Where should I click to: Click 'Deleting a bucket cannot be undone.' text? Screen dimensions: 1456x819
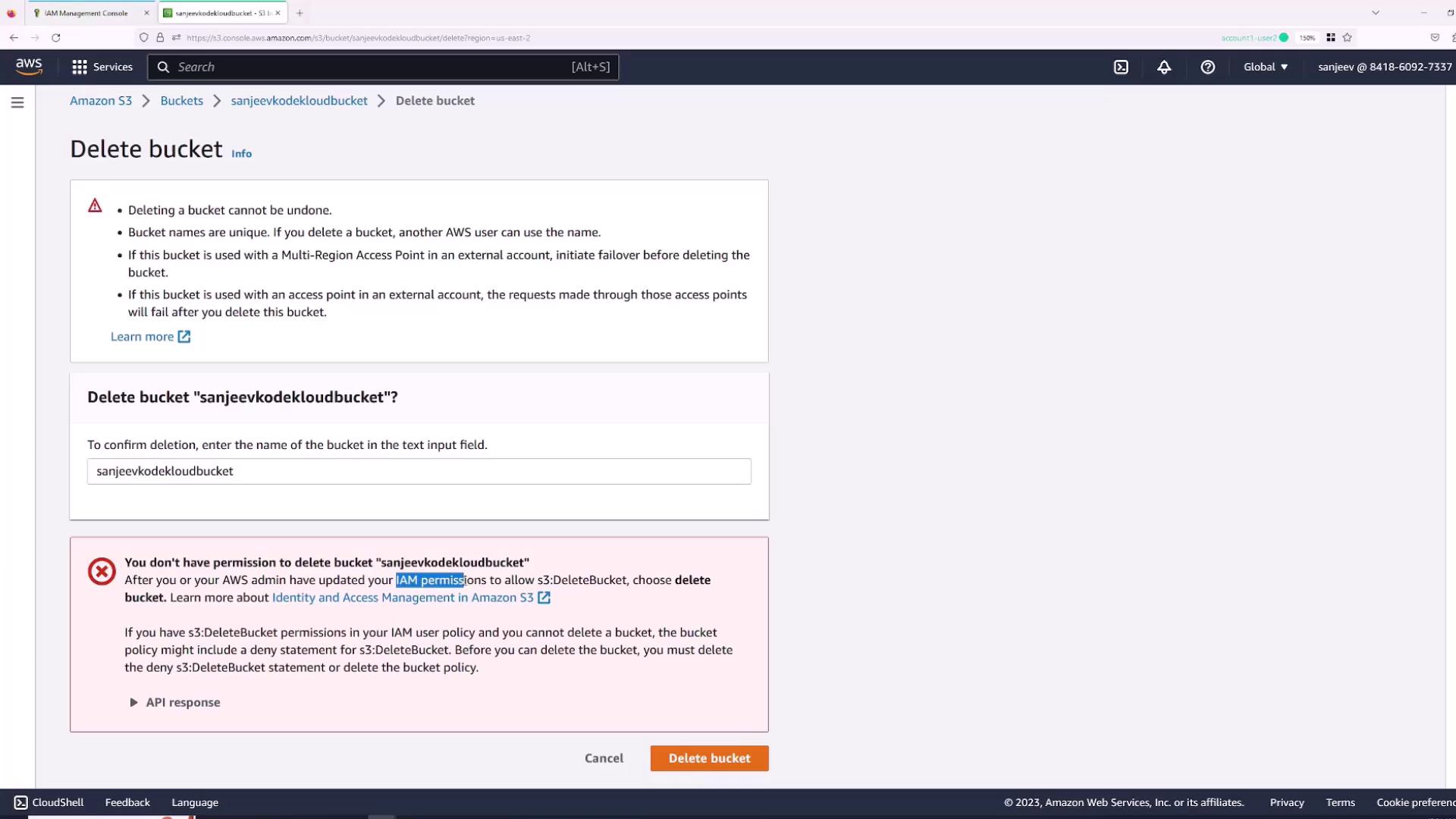point(230,210)
